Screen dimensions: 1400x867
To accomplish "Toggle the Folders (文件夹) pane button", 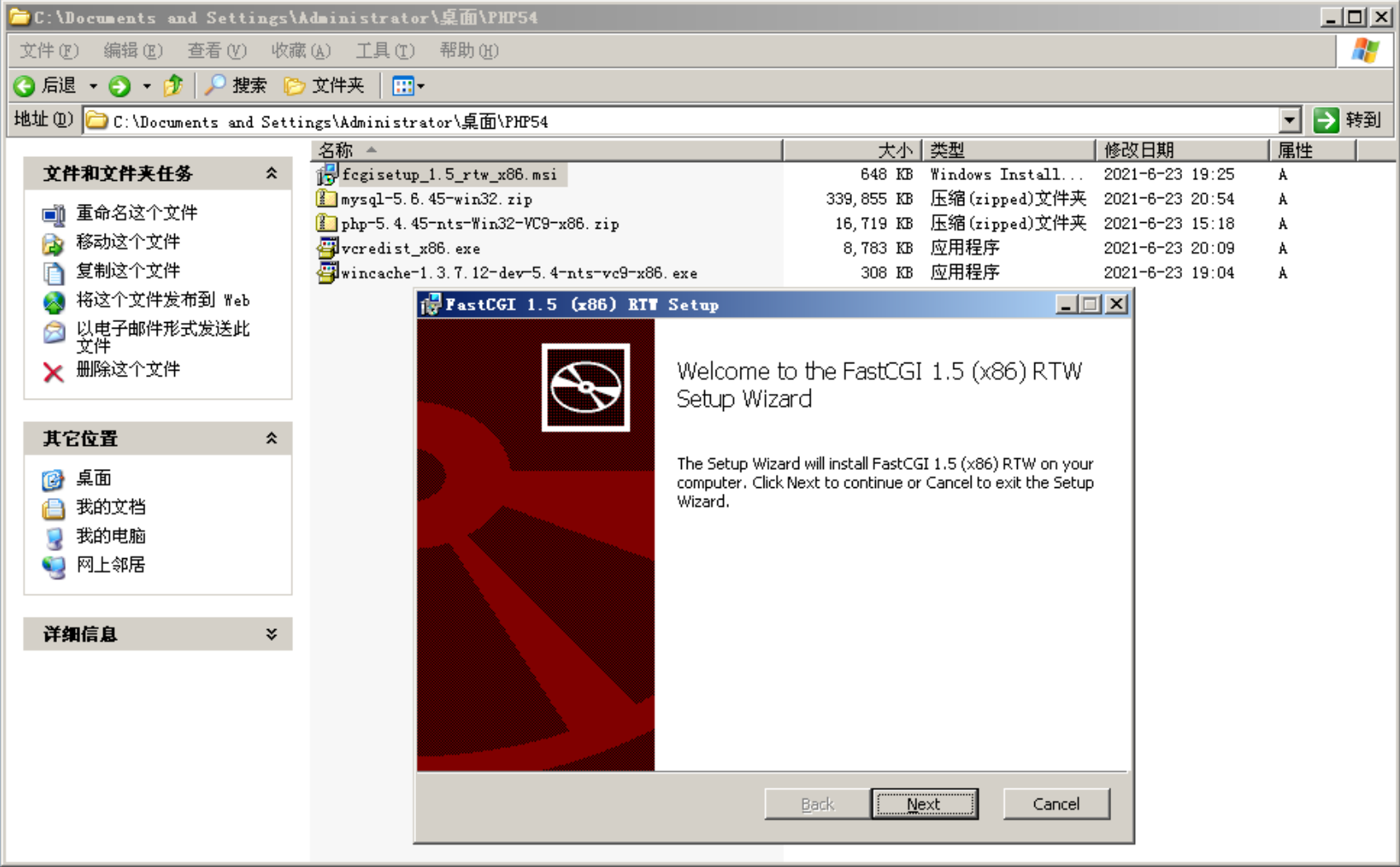I will coord(324,85).
